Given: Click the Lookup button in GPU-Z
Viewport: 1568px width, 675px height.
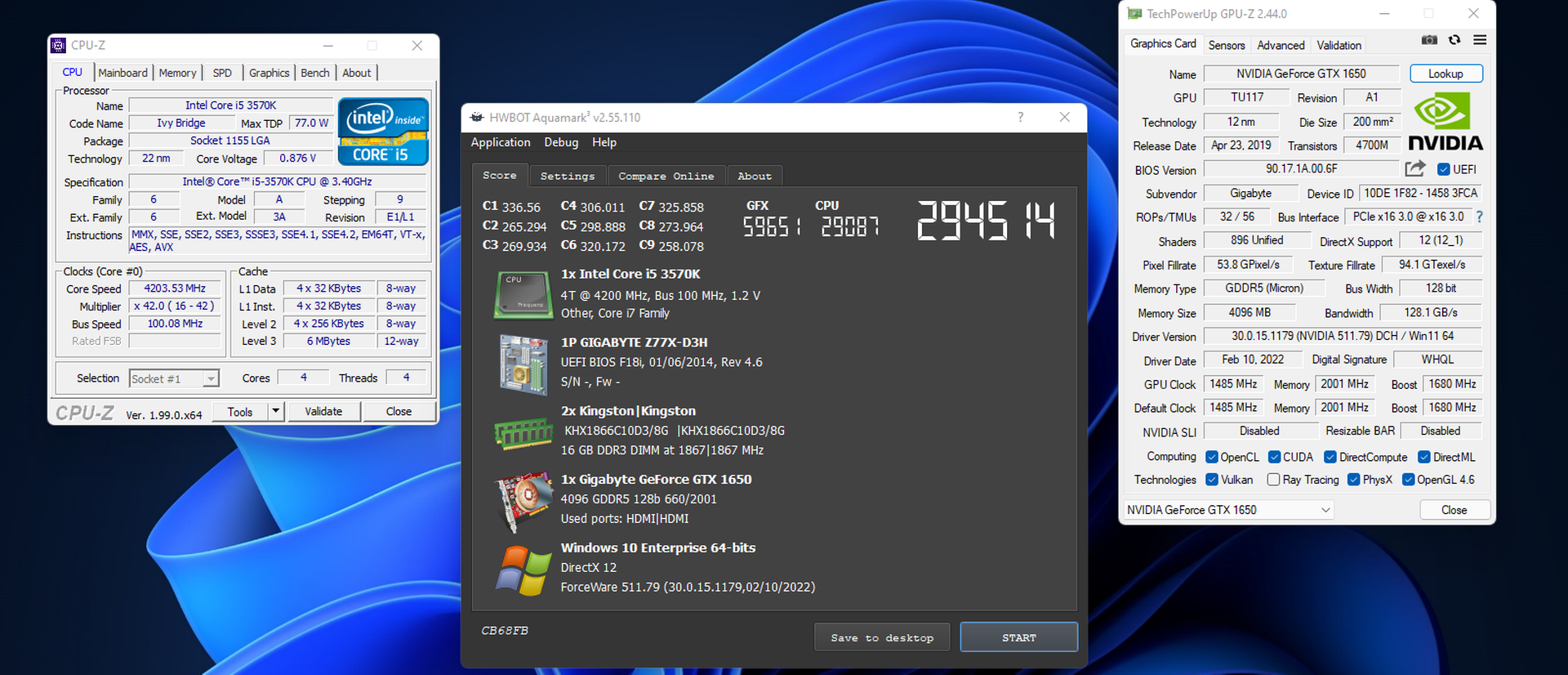Looking at the screenshot, I should point(1445,74).
